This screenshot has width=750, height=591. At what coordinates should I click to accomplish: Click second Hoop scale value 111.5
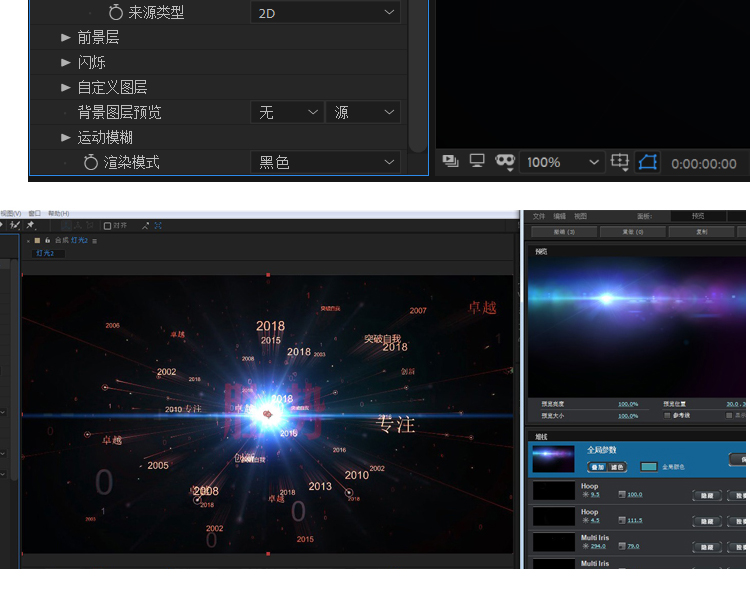(x=635, y=520)
